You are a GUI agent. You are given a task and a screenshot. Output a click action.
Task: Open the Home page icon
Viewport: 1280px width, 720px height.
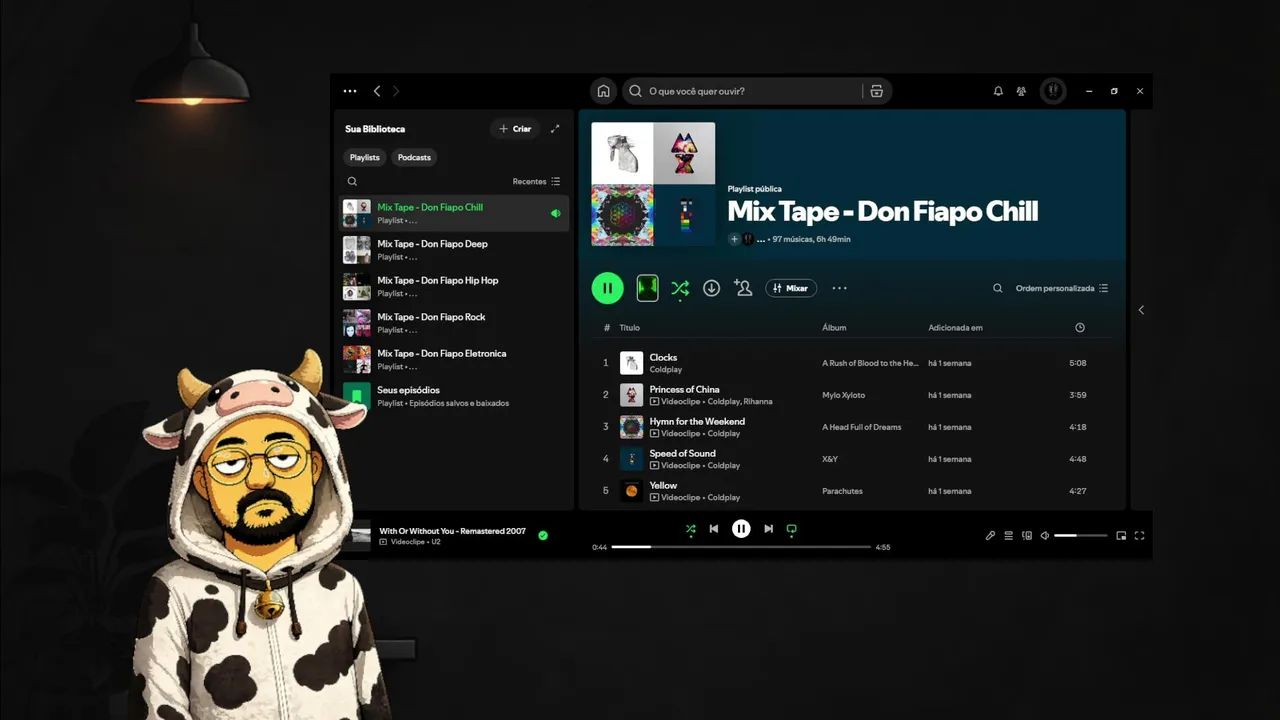pyautogui.click(x=603, y=91)
